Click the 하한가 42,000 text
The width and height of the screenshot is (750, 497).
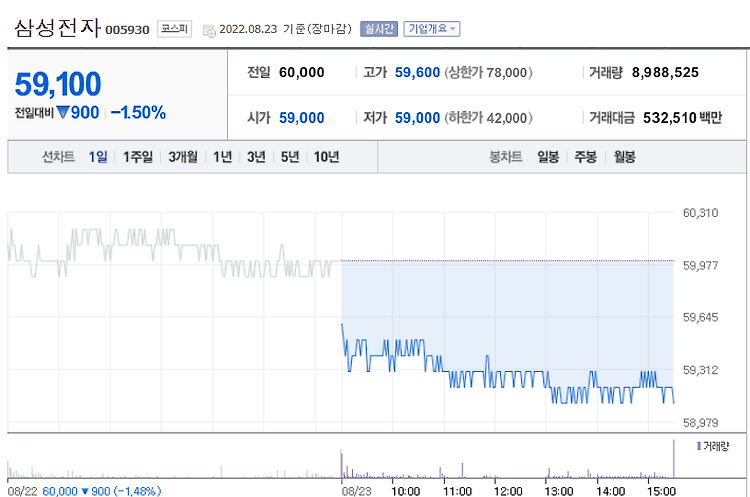488,118
